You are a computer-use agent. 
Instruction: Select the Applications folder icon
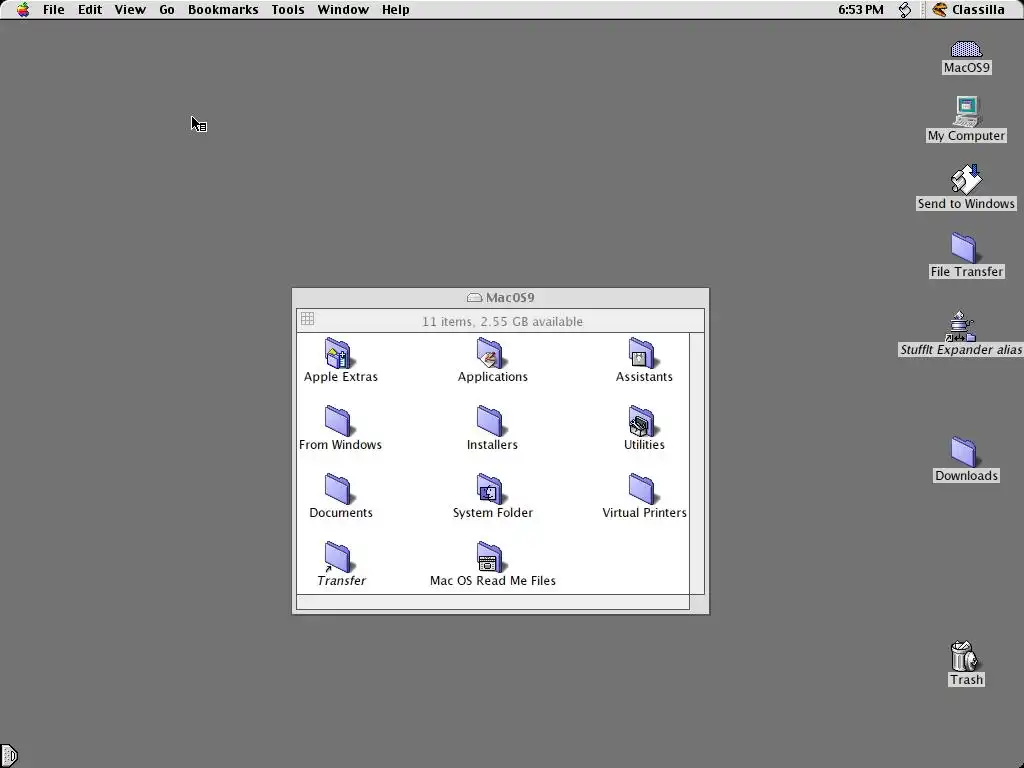pos(490,353)
